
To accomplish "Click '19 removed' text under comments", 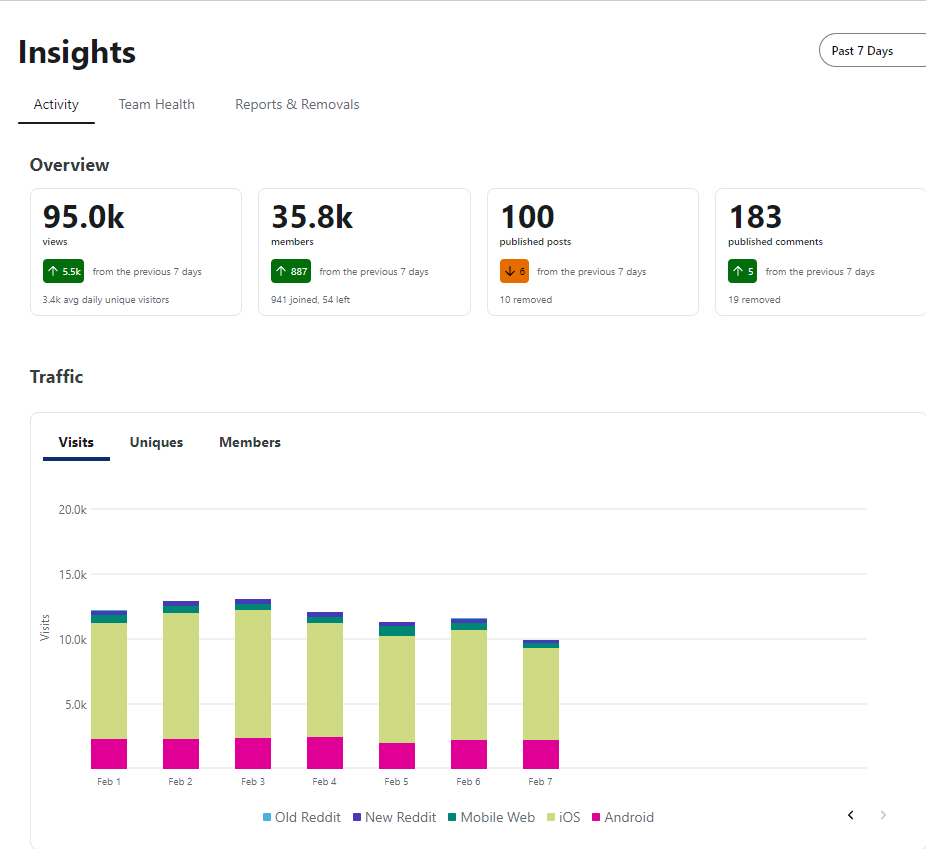I will 754,300.
